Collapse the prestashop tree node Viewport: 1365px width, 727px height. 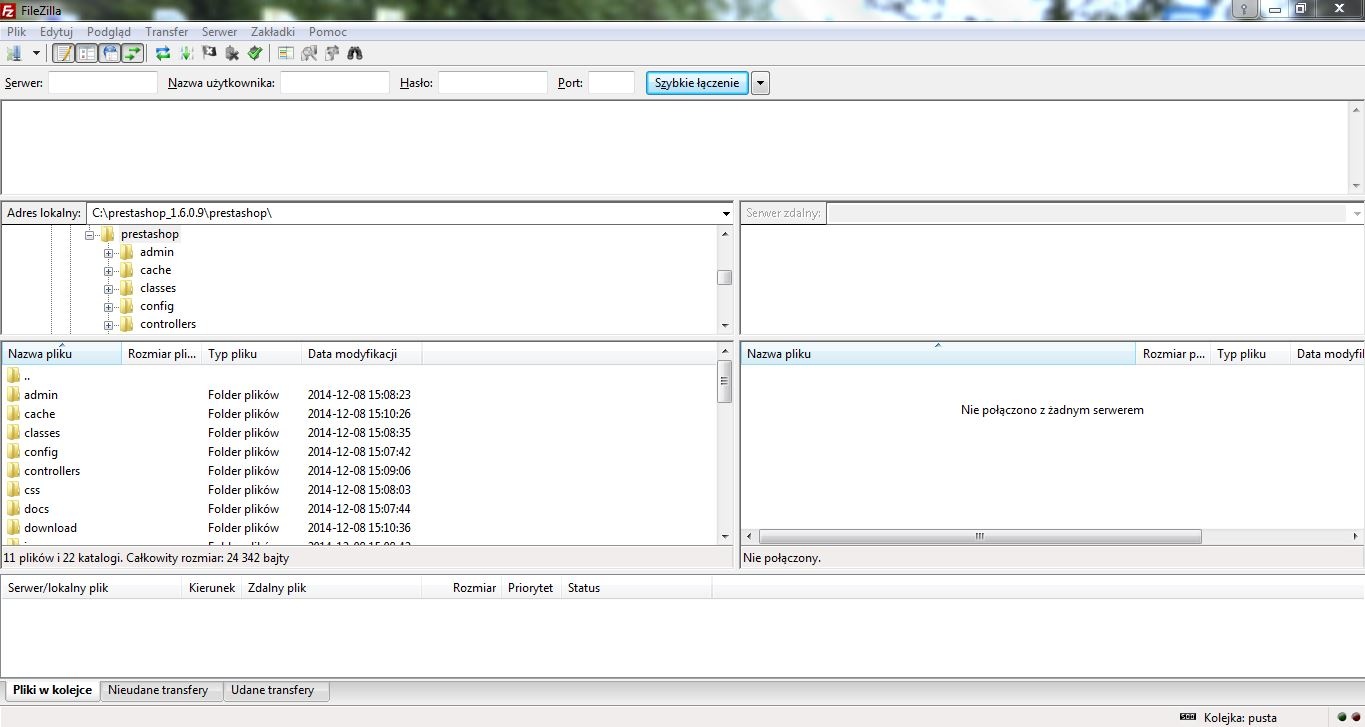(89, 235)
